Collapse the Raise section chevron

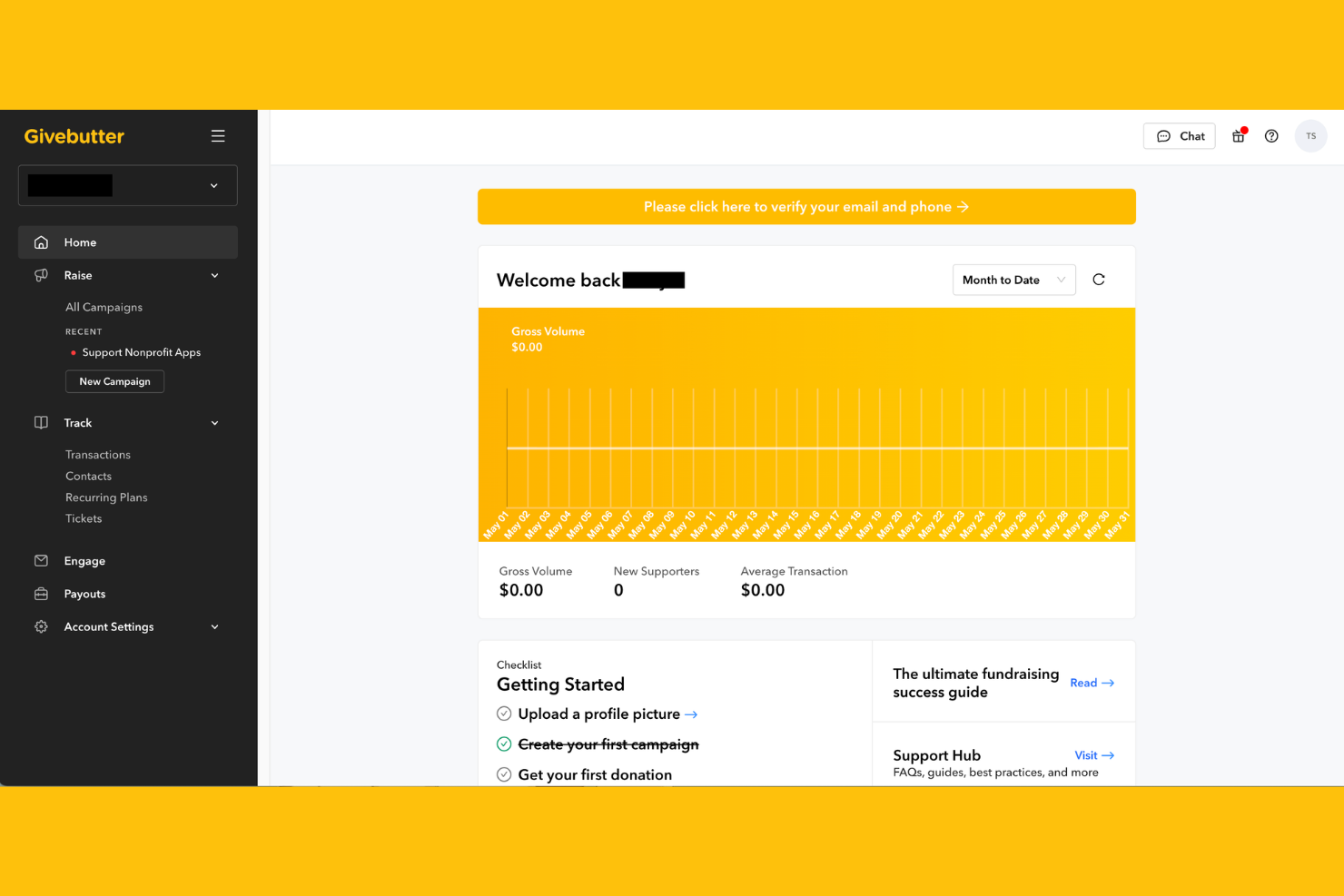(x=215, y=276)
